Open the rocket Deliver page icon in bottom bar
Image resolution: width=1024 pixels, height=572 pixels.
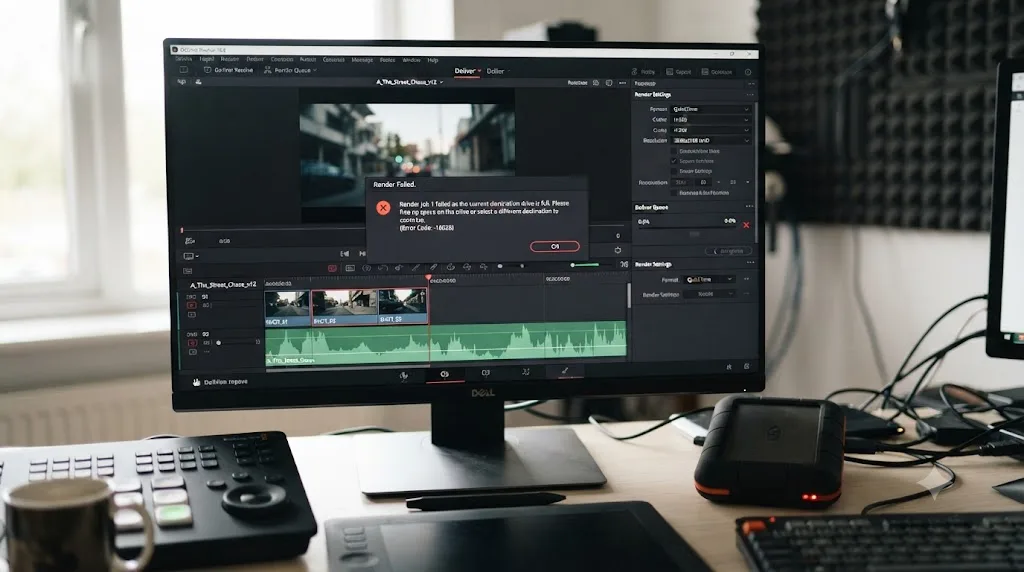click(565, 371)
